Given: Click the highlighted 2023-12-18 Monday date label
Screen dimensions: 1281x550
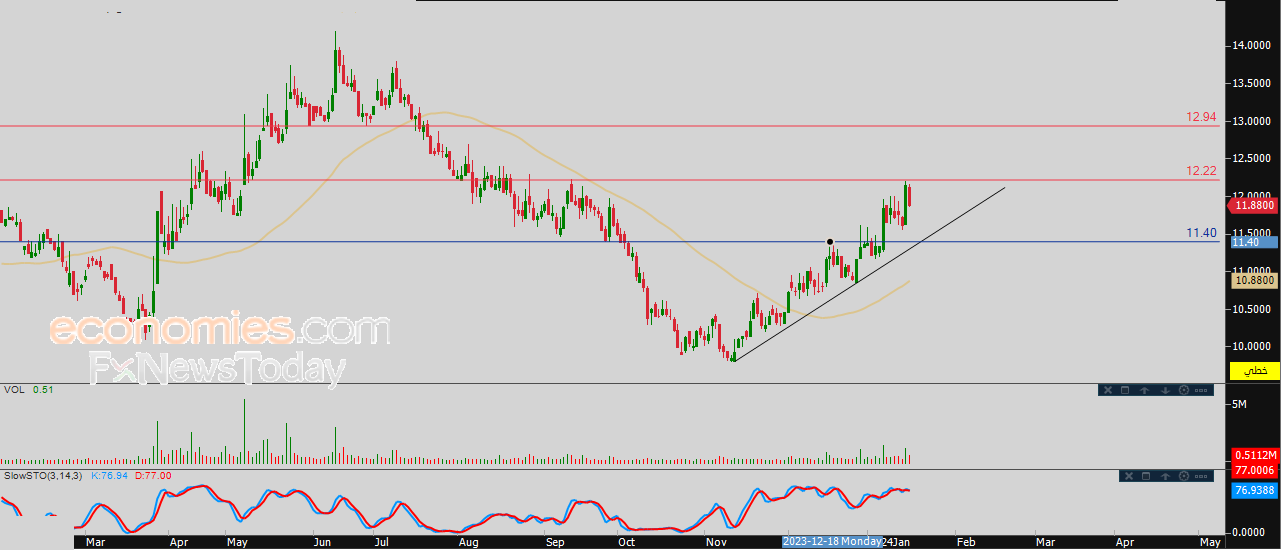Looking at the screenshot, I should [831, 541].
